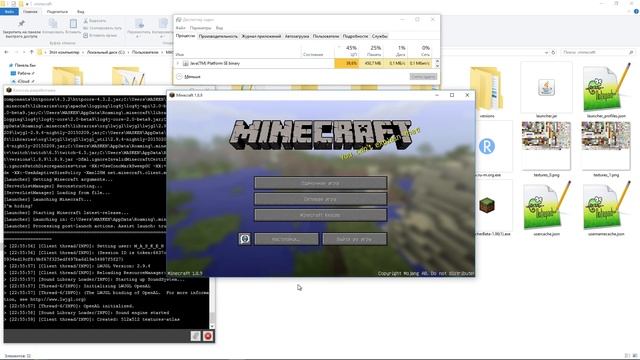Click This PC breadcrumb in address bar
This screenshot has width=640, height=360.
point(64,52)
